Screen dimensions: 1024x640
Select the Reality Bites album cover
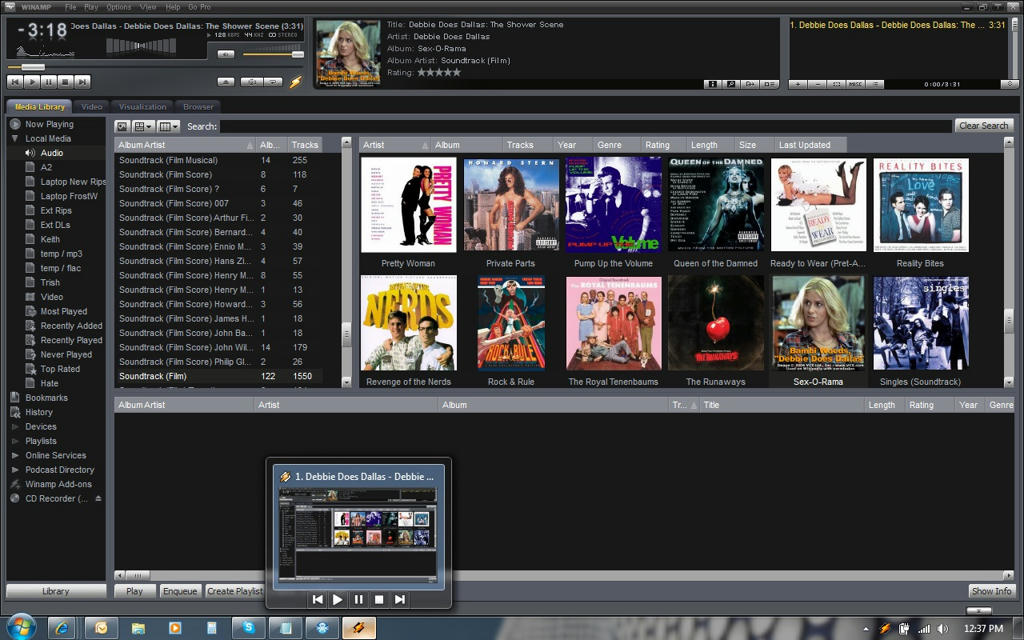[x=921, y=205]
